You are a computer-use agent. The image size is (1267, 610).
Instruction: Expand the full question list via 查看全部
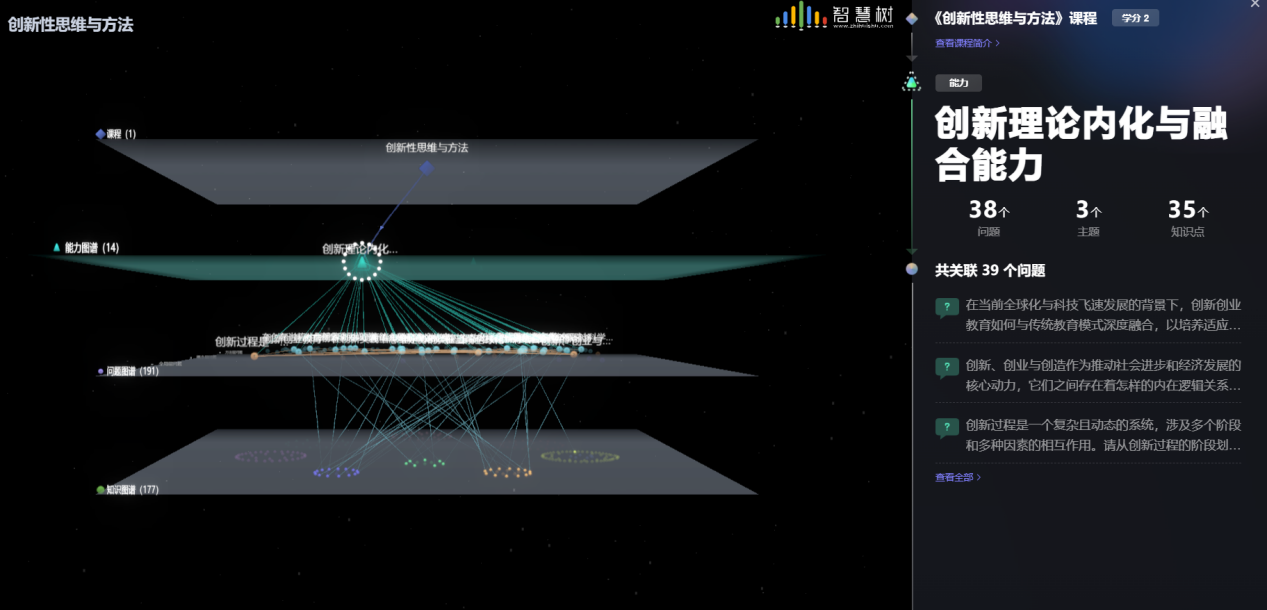957,477
